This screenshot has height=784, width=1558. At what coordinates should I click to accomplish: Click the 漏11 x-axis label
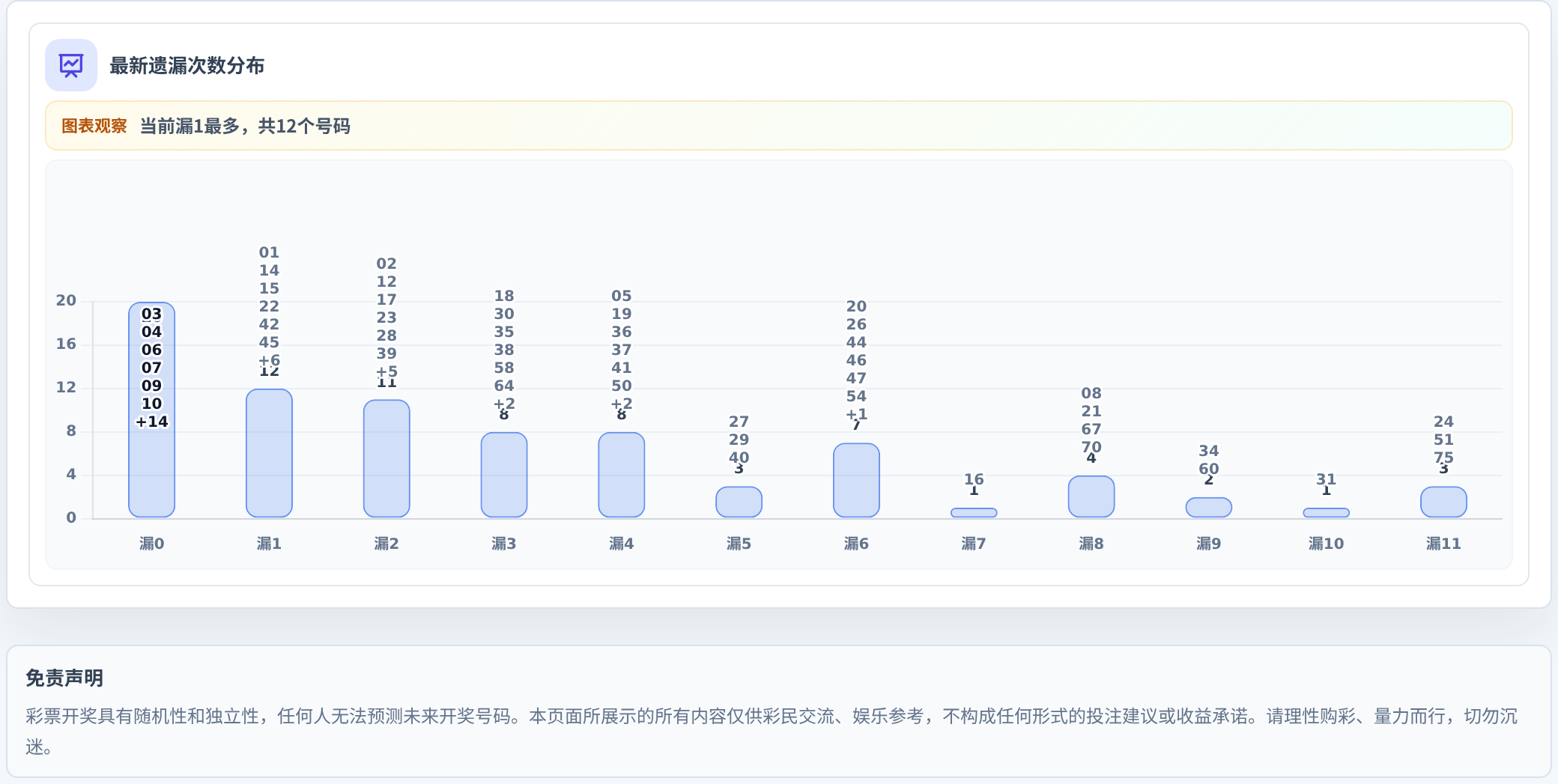click(1443, 544)
